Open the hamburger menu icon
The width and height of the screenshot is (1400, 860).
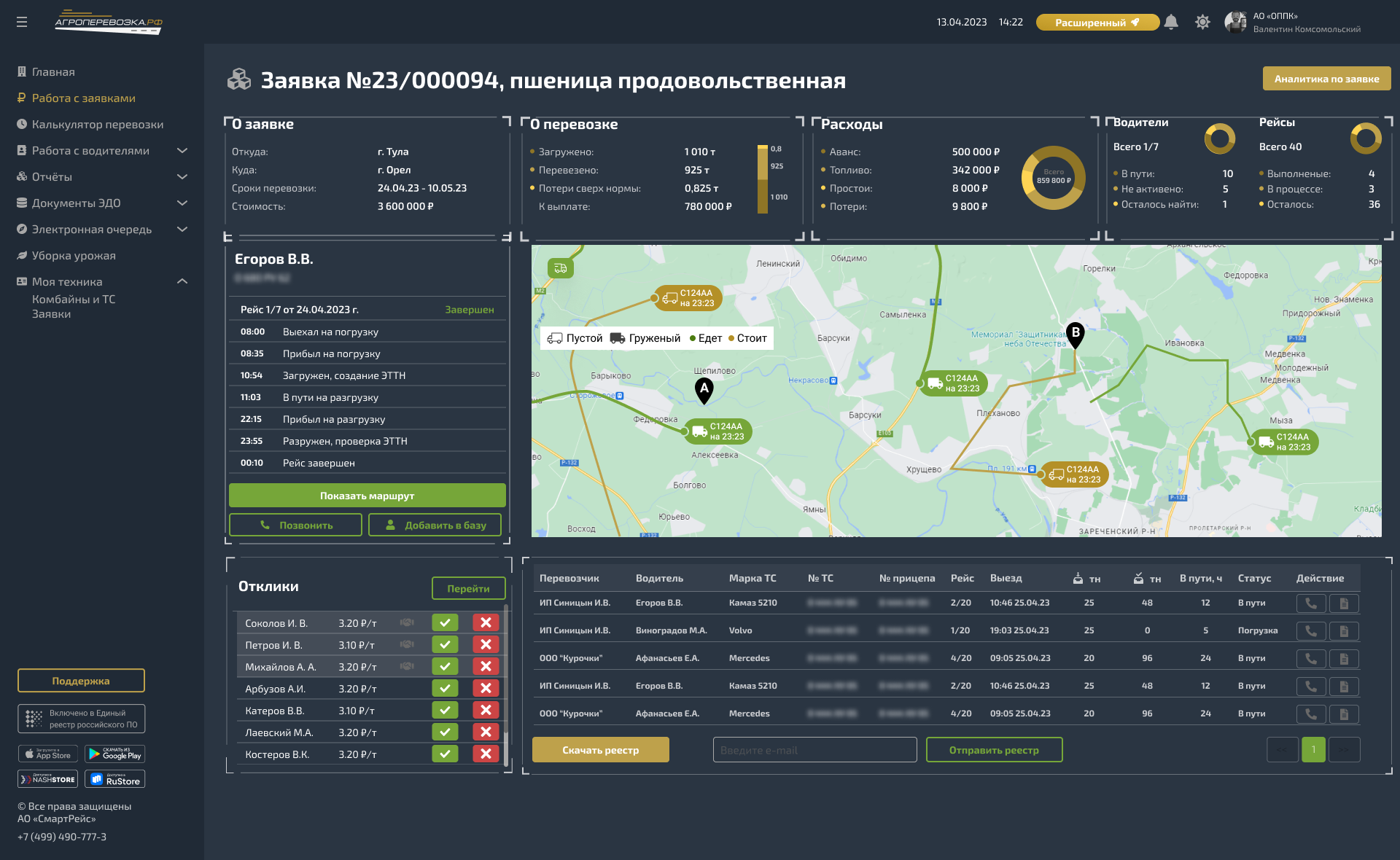22,22
